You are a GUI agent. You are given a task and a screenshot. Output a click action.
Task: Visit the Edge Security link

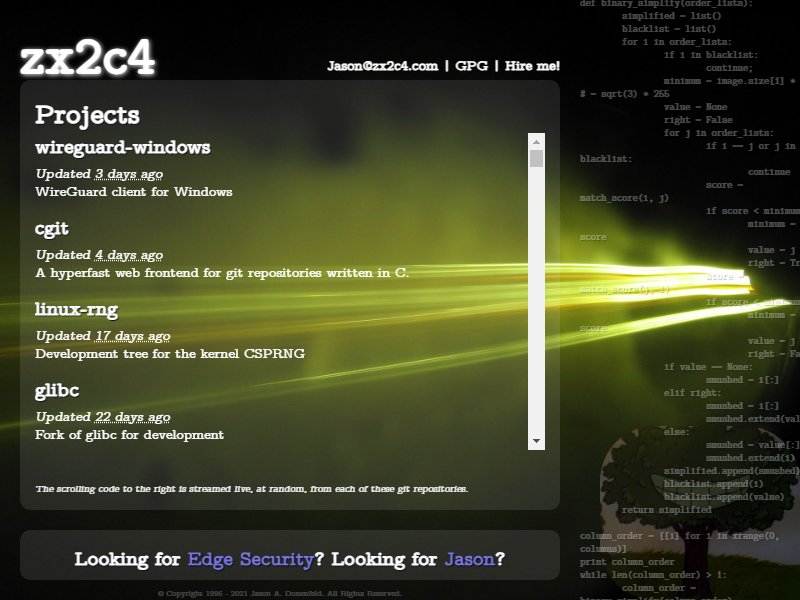tap(251, 559)
